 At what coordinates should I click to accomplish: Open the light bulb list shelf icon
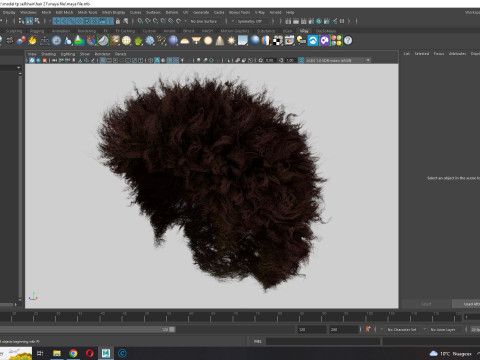tap(301, 41)
